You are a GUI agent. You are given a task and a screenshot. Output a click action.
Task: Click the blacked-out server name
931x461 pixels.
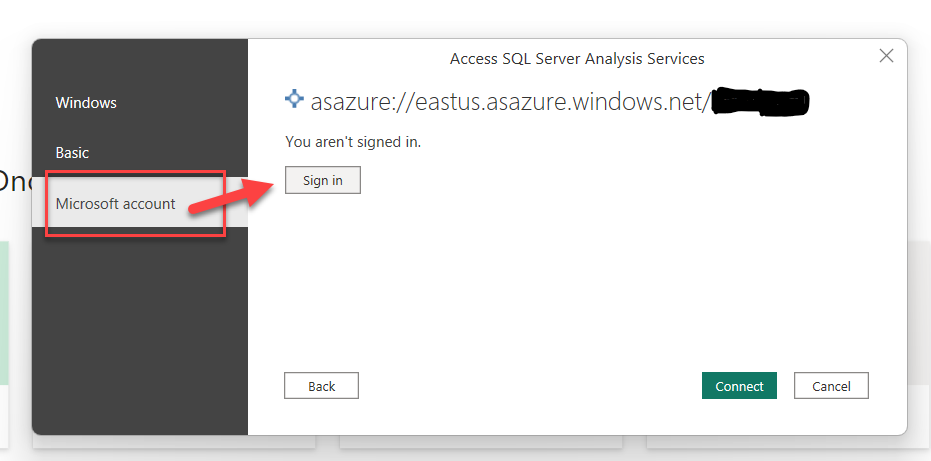click(x=761, y=101)
